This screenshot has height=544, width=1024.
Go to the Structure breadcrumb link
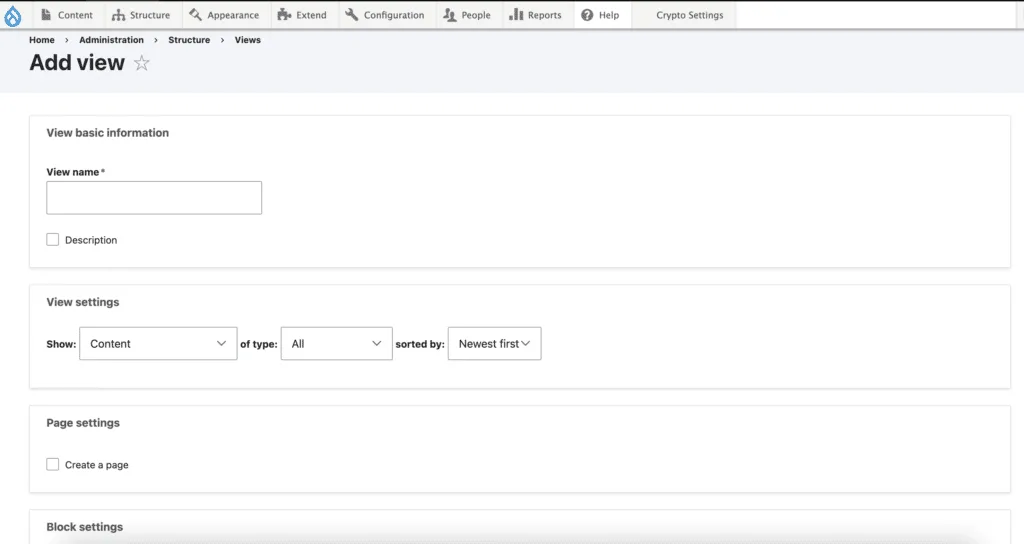click(189, 40)
